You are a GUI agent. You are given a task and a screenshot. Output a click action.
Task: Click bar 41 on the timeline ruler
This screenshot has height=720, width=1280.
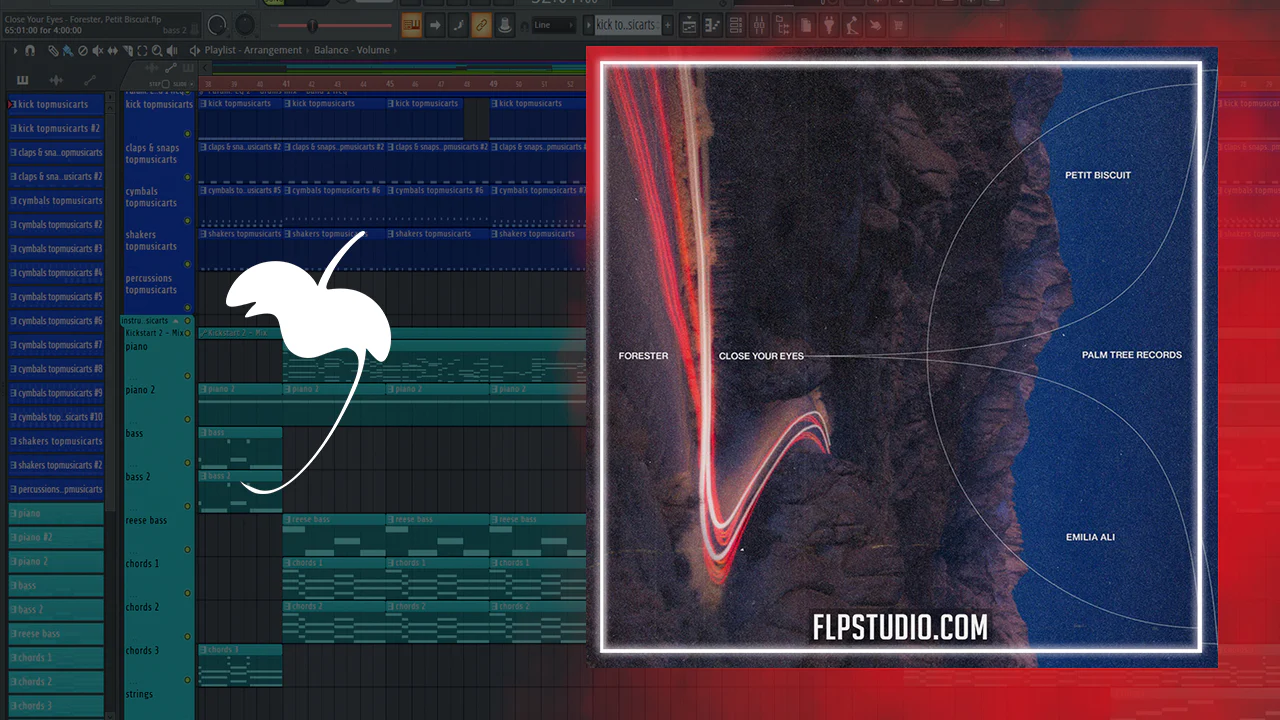tap(286, 84)
